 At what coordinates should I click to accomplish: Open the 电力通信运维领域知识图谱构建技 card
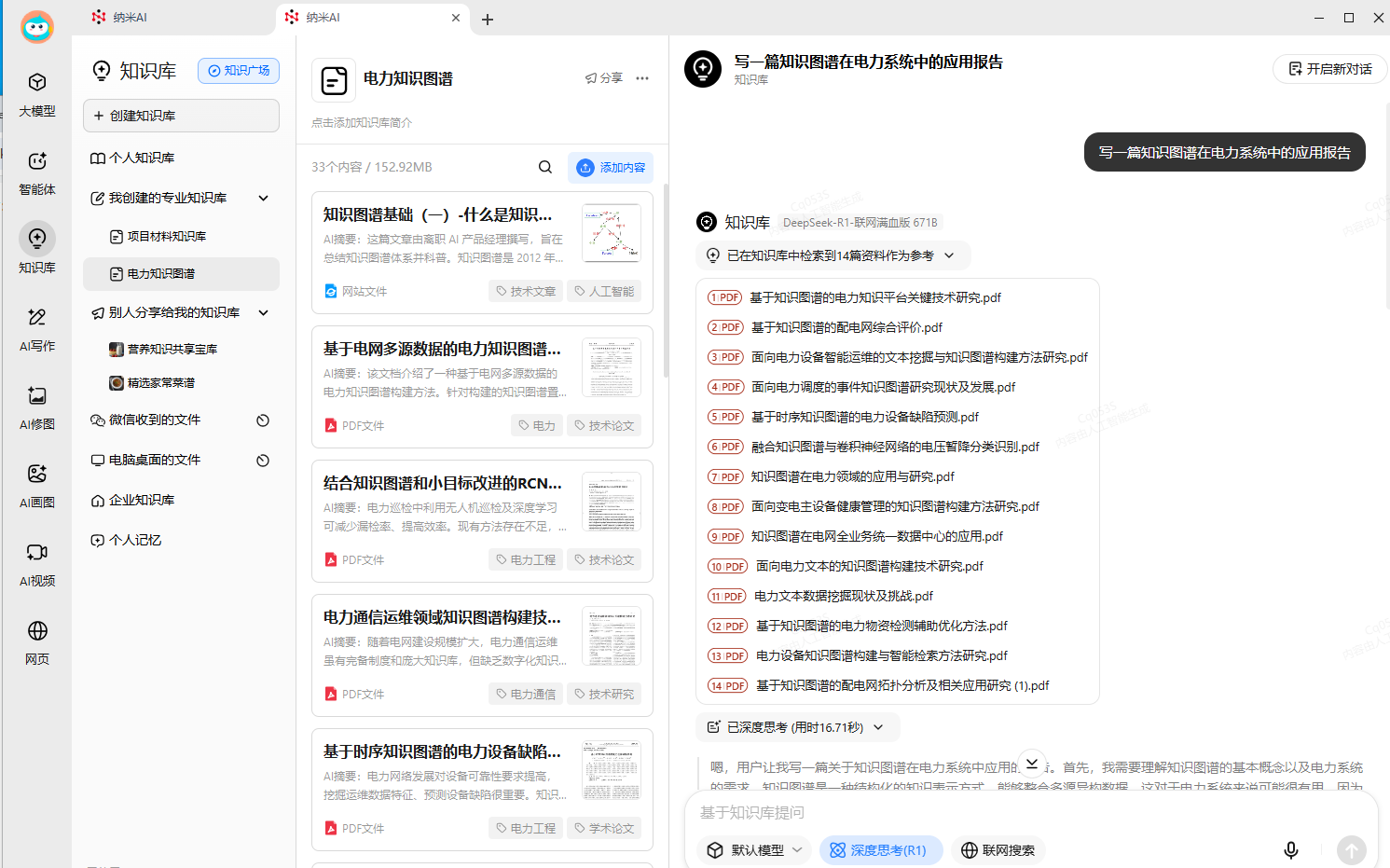pyautogui.click(x=482, y=655)
